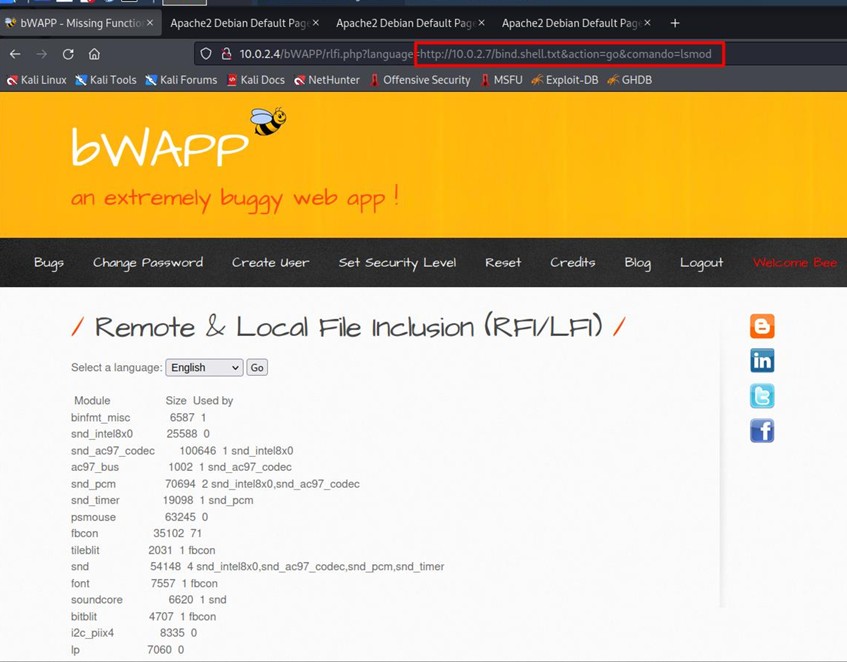Open the Blogger icon in sidebar

pyautogui.click(x=762, y=326)
